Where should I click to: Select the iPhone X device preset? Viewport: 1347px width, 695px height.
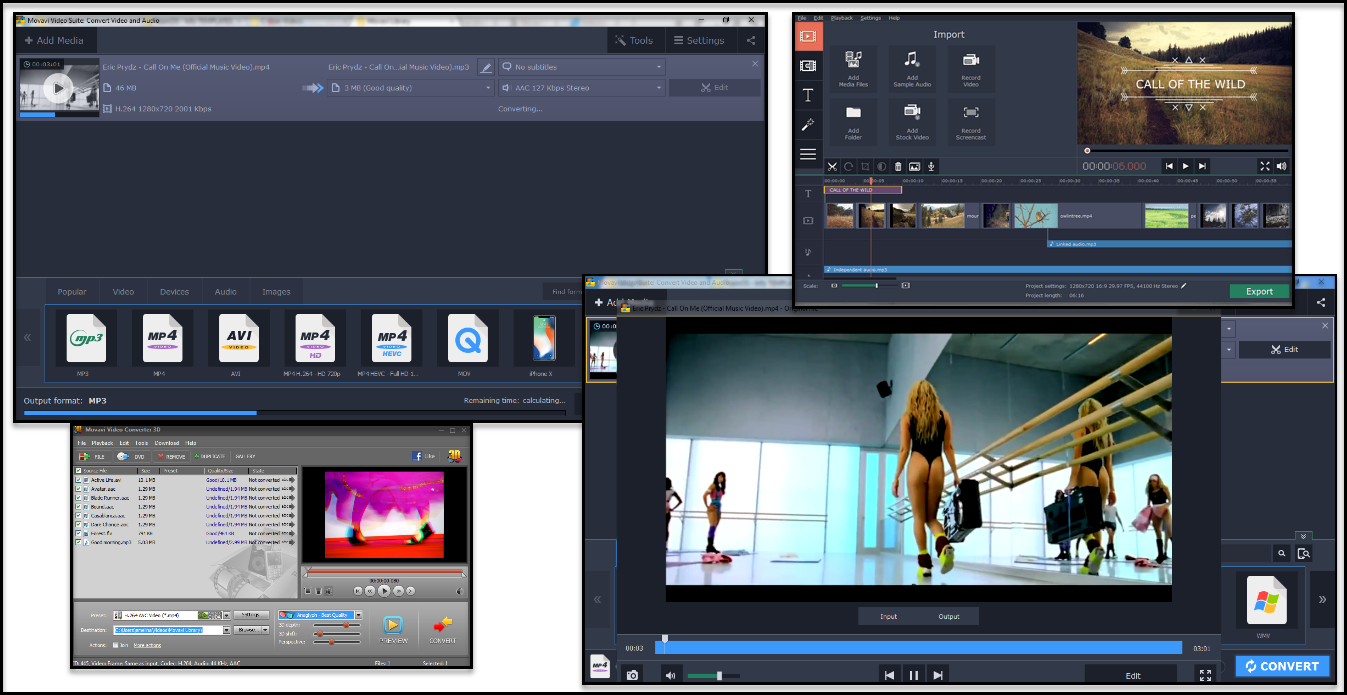click(543, 339)
